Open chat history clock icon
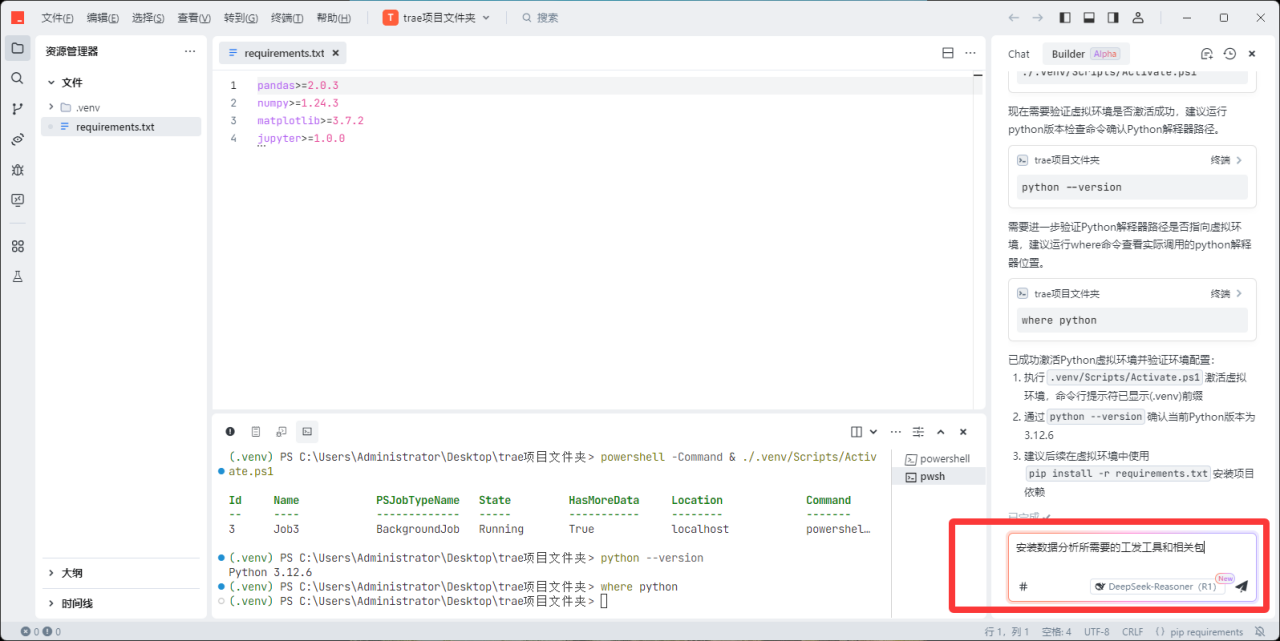The height and width of the screenshot is (641, 1280). 1230,54
